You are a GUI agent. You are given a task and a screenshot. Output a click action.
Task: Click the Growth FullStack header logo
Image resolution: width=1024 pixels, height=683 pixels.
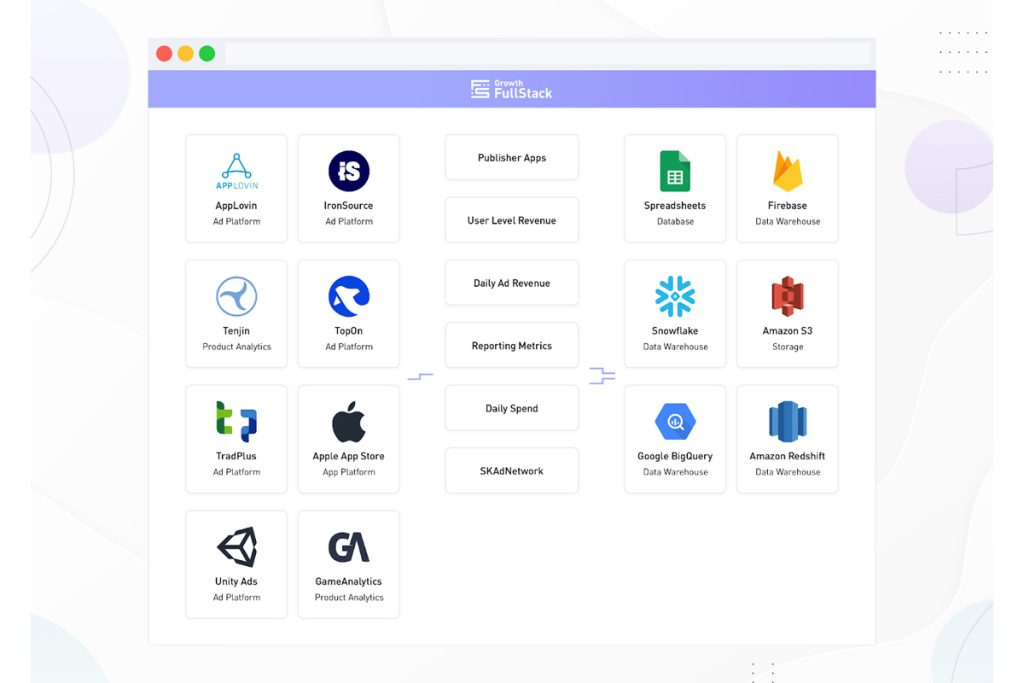tap(511, 88)
